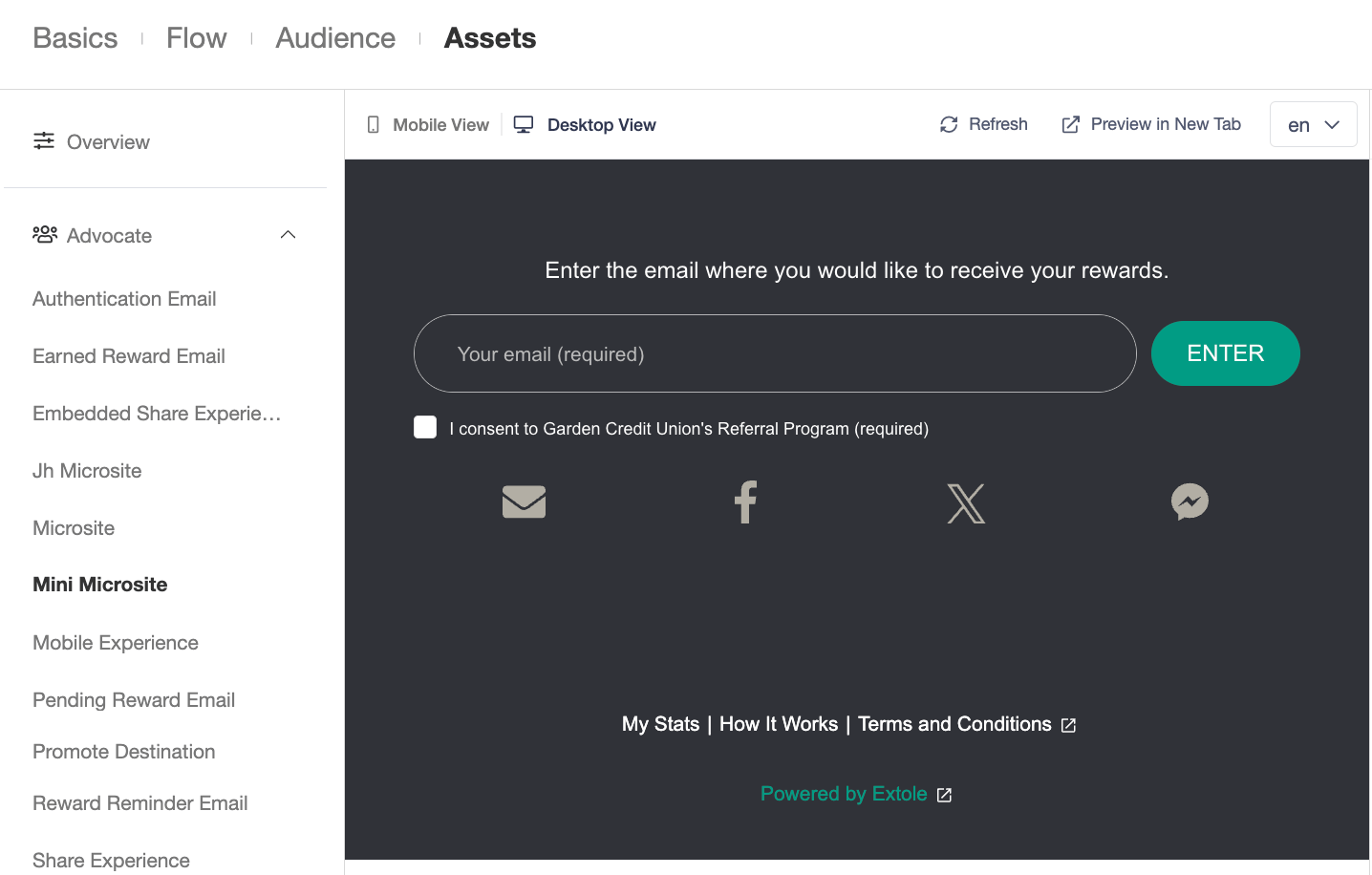Click the Desktop View monitor icon
The width and height of the screenshot is (1372, 875).
(x=524, y=125)
